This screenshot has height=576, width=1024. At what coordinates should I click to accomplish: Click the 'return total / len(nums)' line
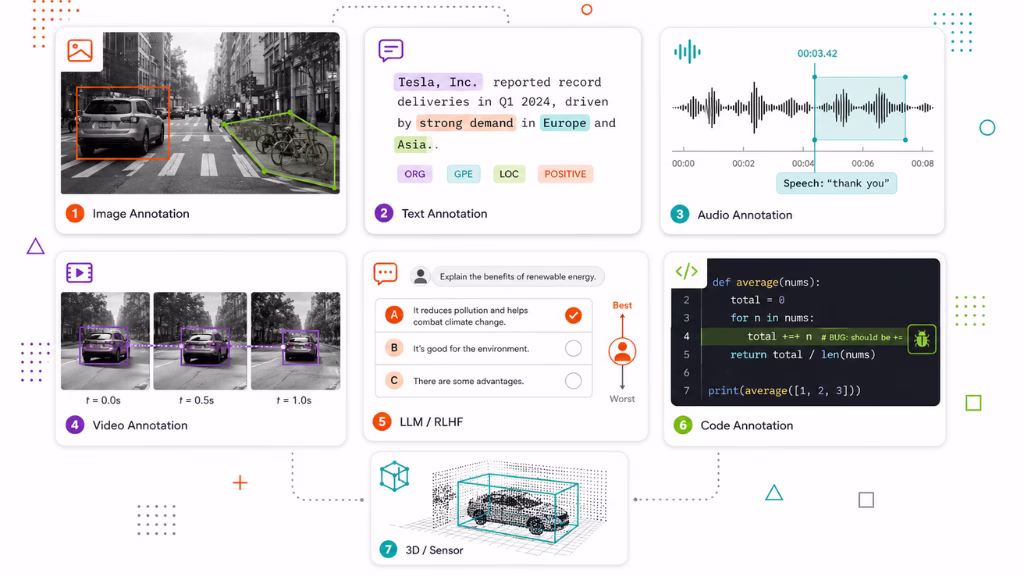point(803,355)
